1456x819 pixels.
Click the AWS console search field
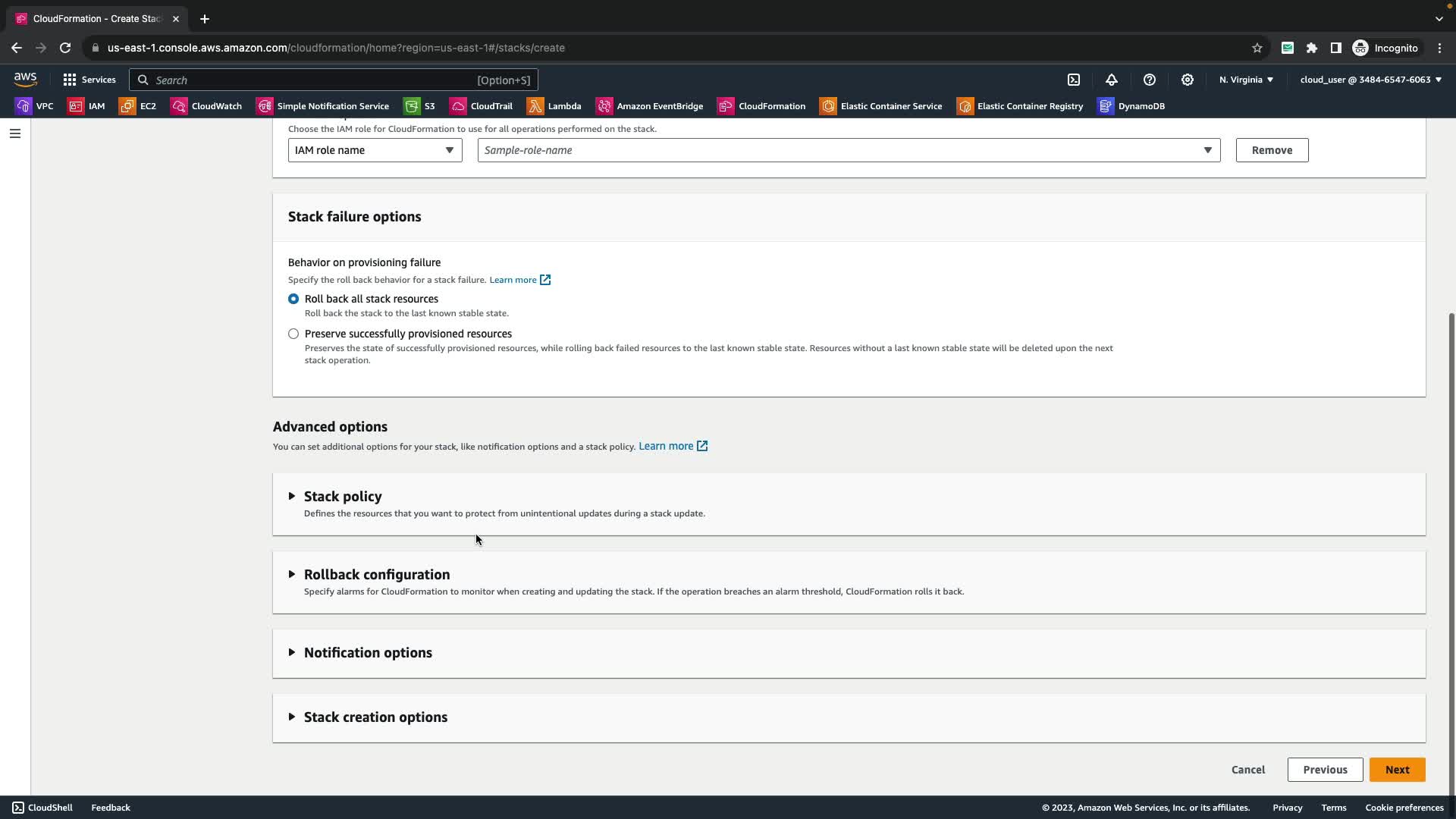[334, 80]
